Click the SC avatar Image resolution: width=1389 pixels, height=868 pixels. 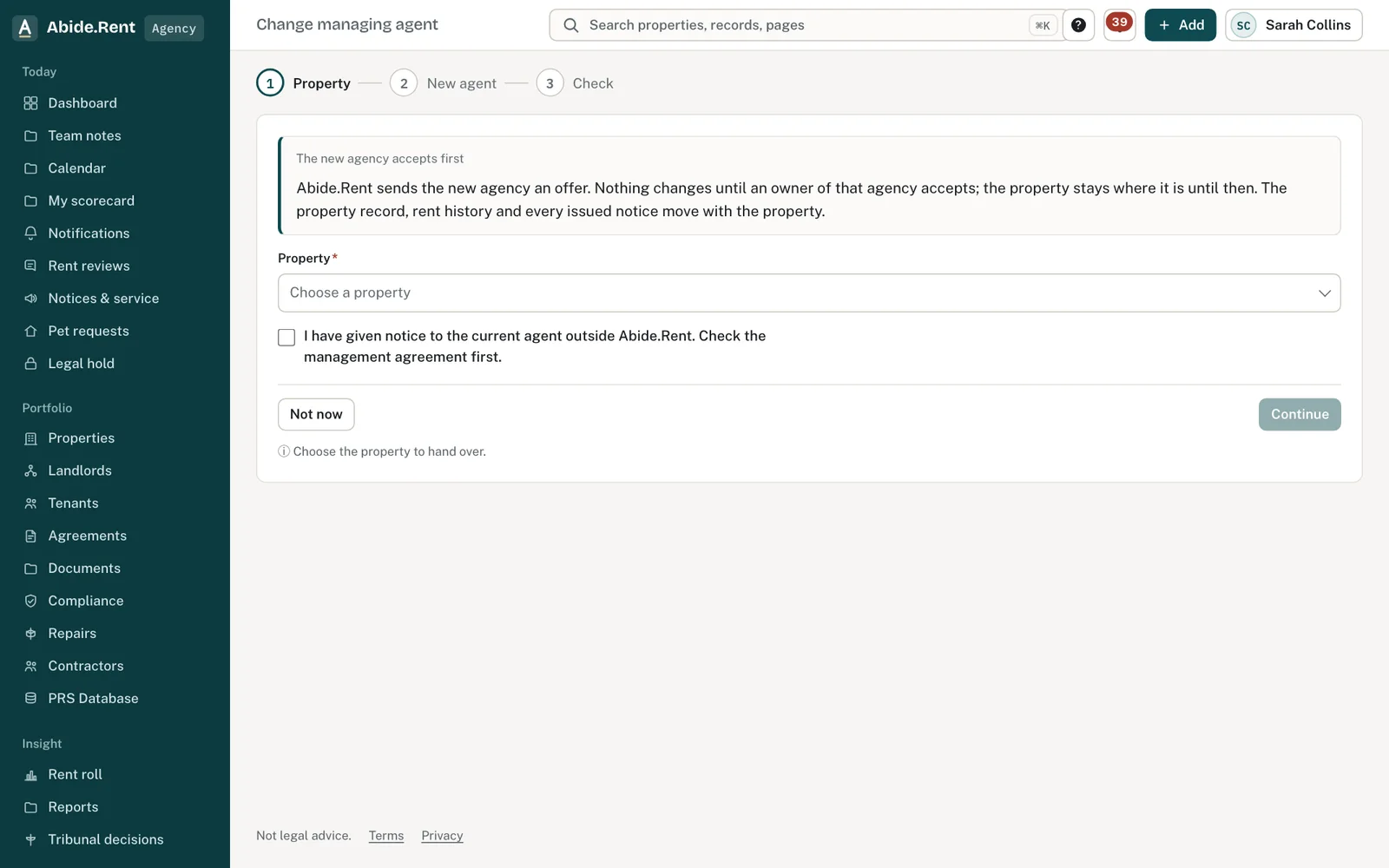[x=1243, y=25]
